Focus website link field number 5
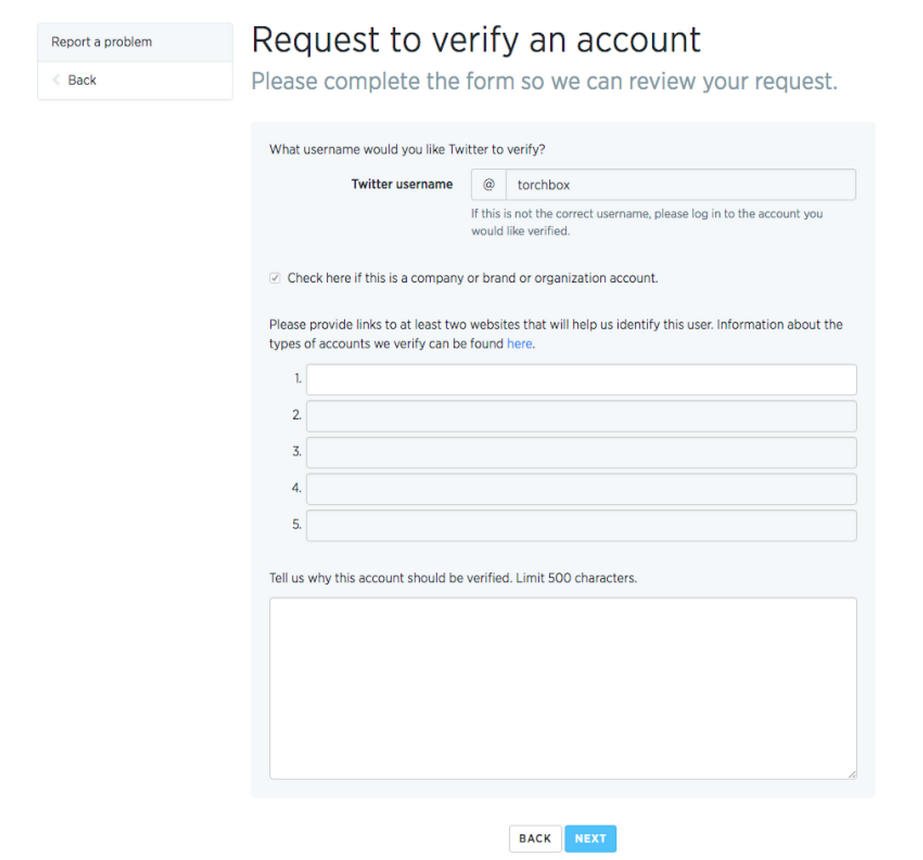 click(x=581, y=525)
